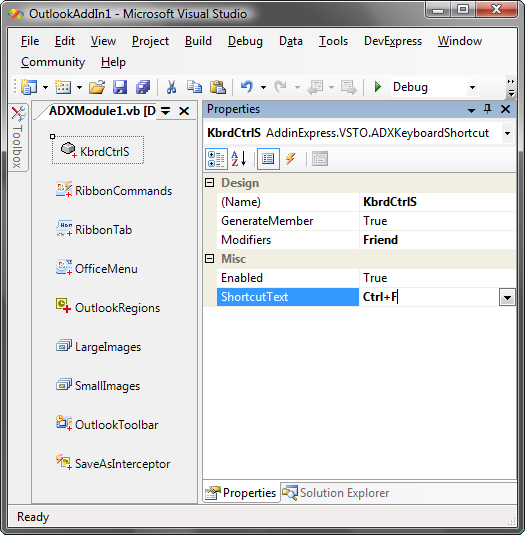525x535 pixels.
Task: Select the OutlookRegions component
Action: [108, 307]
